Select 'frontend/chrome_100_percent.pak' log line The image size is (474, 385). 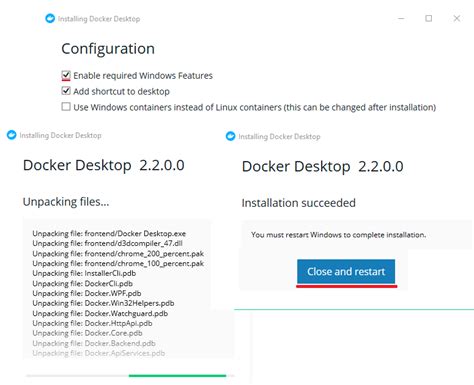click(118, 263)
